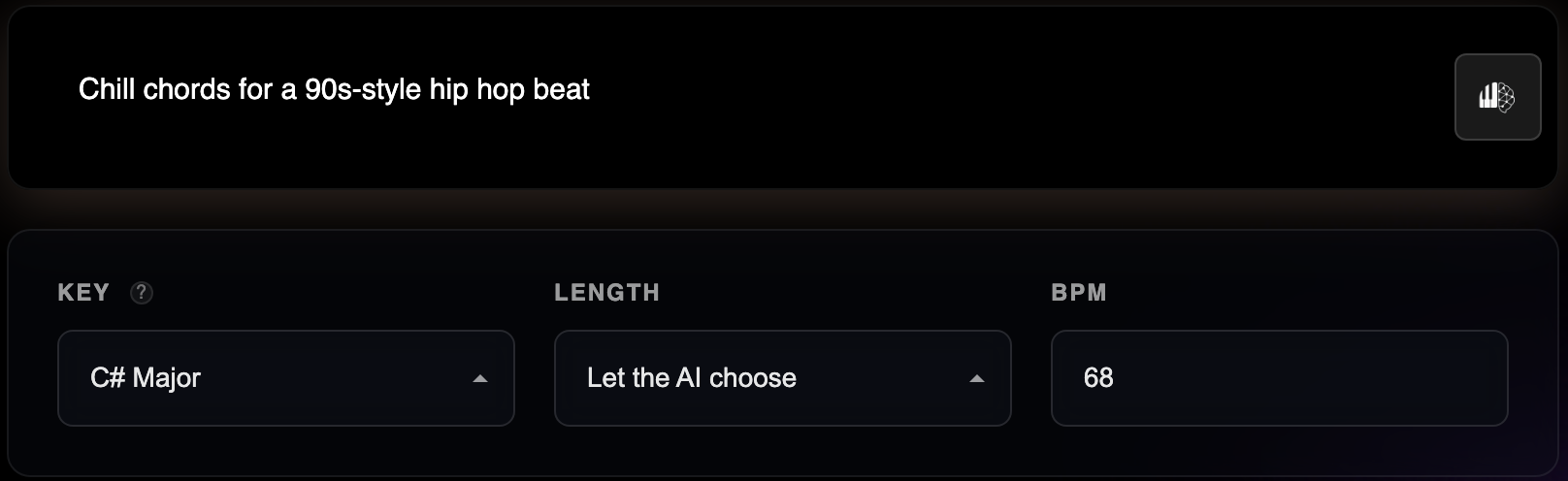Click the caret arrow in the Key dropdown

[480, 378]
